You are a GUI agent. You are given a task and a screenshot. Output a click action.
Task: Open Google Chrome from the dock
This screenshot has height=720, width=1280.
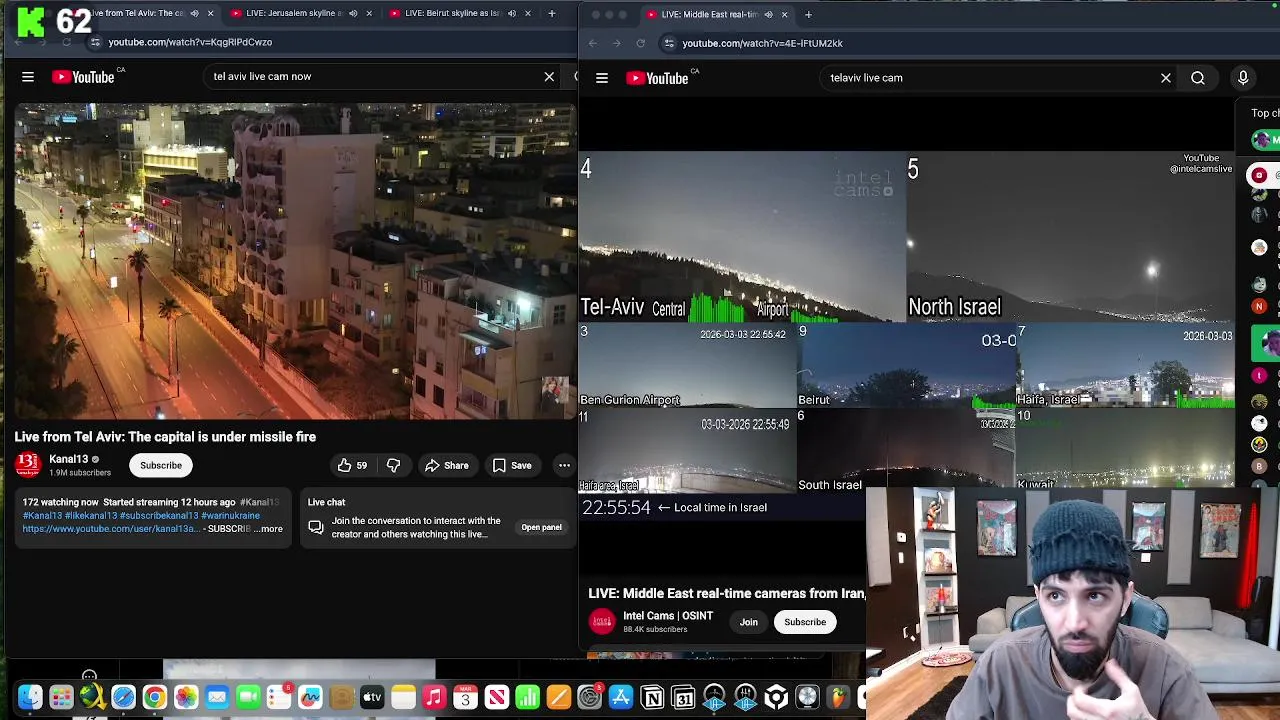point(154,697)
